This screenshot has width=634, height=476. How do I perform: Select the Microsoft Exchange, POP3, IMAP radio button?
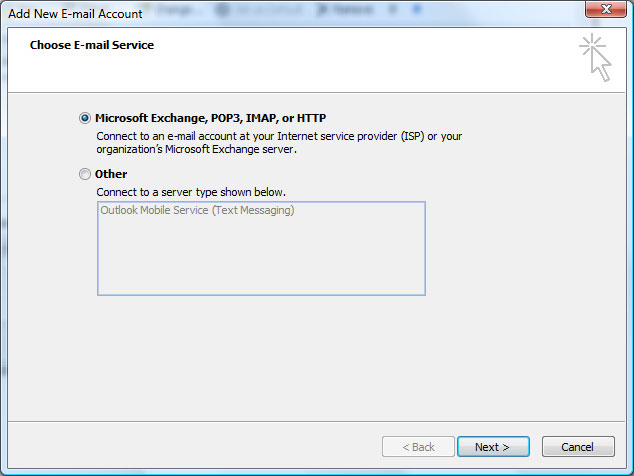[x=85, y=118]
